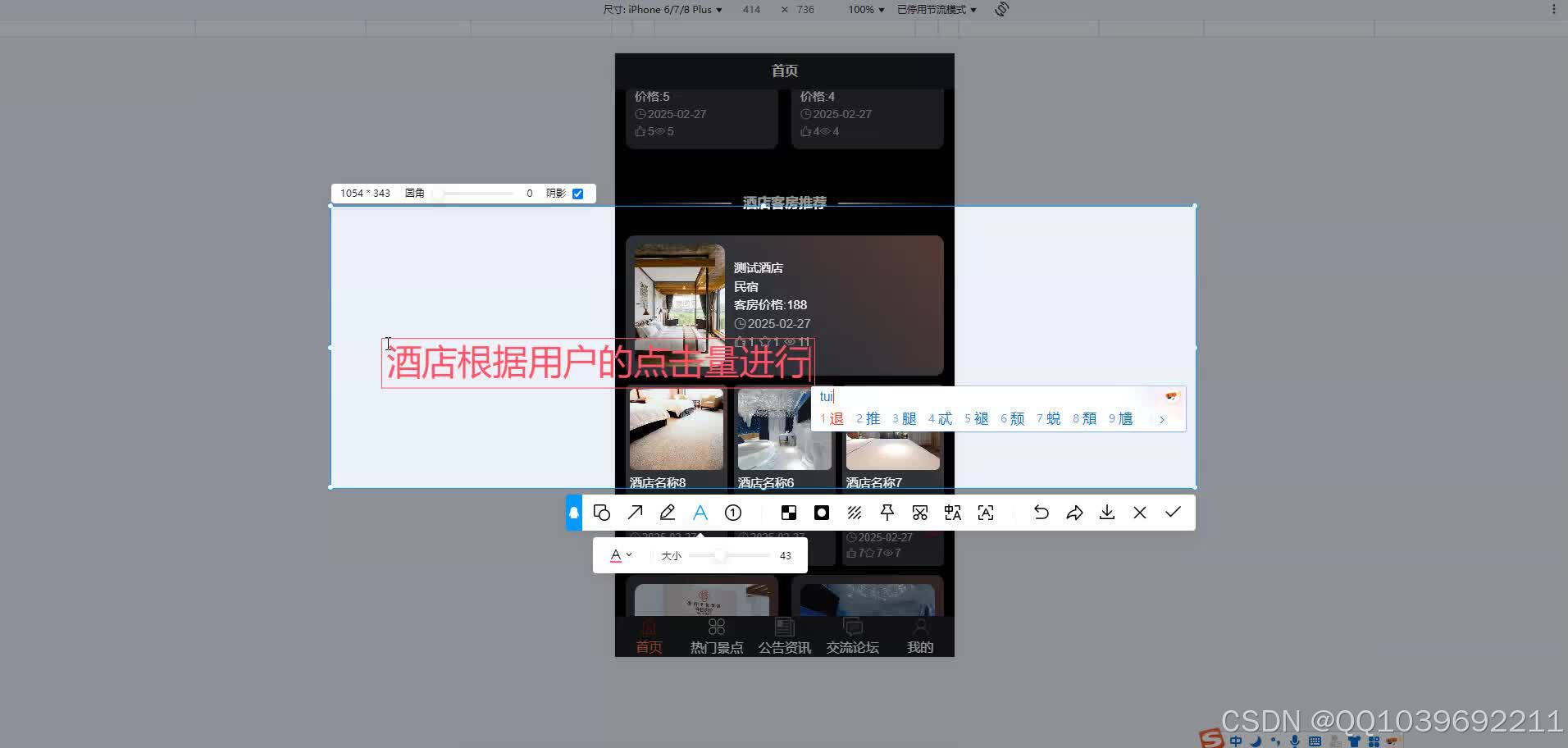This screenshot has height=748, width=1568.
Task: Uncheck the 阴影 shadow checkbox
Action: 578,193
